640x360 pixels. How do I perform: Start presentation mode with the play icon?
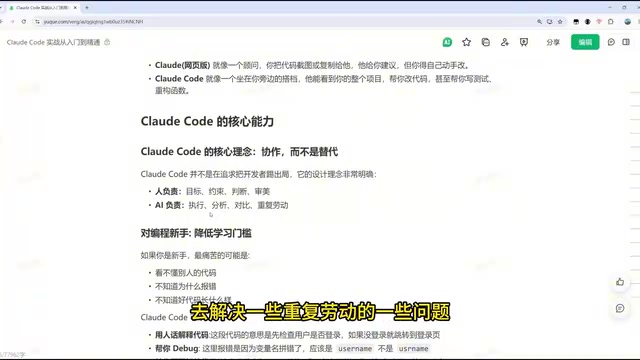[x=524, y=42]
